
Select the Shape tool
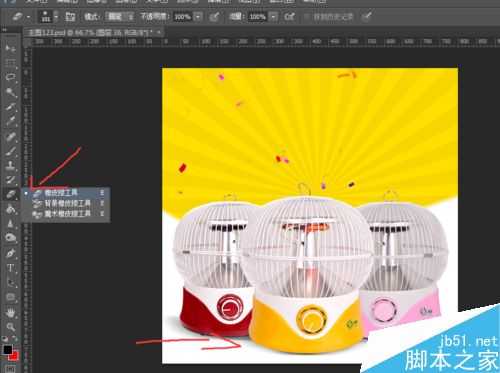point(11,297)
